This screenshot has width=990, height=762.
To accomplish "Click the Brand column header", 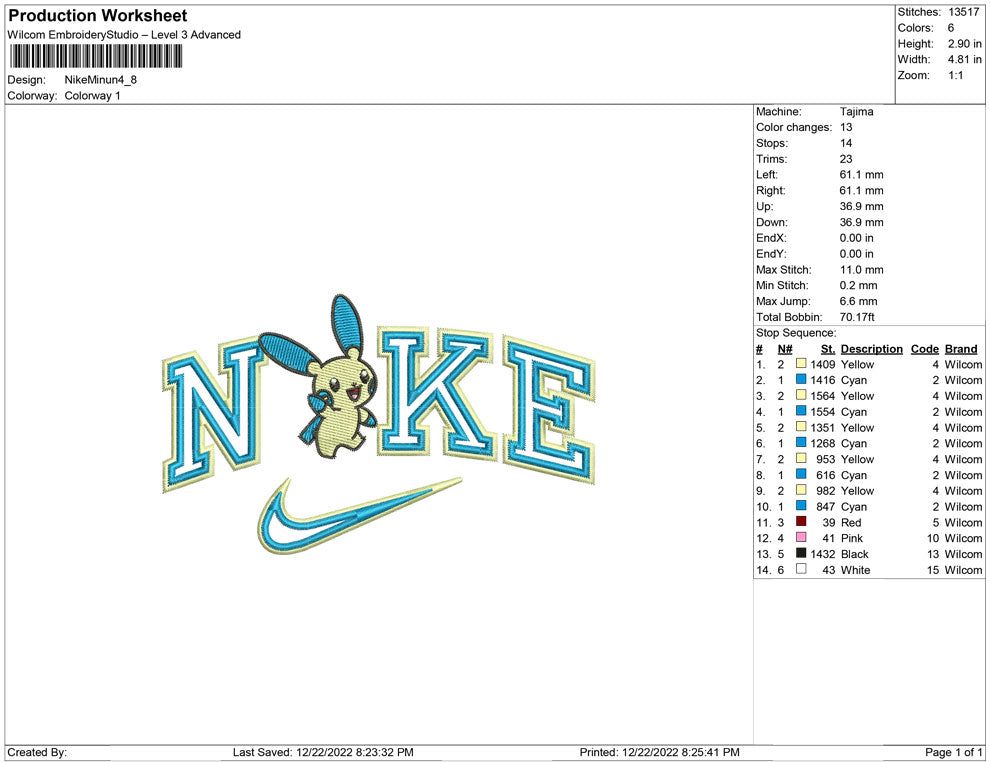I will (x=961, y=349).
